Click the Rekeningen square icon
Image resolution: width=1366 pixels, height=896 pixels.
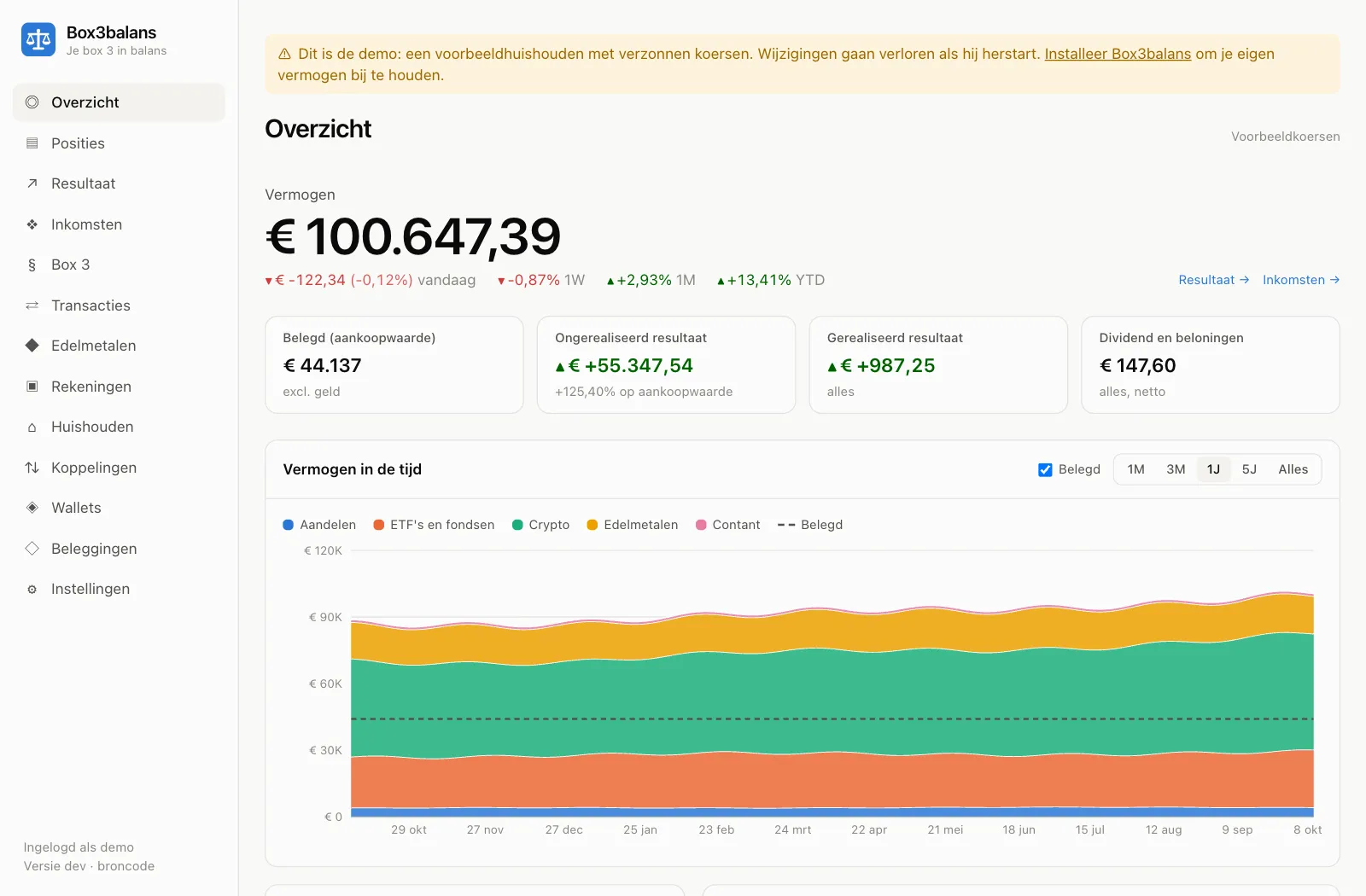tap(32, 387)
